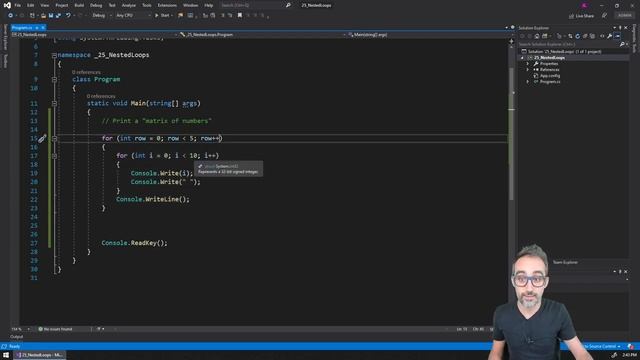640x360 pixels.
Task: Click the top Search (Ctrl+Q) box
Action: (x=255, y=5)
